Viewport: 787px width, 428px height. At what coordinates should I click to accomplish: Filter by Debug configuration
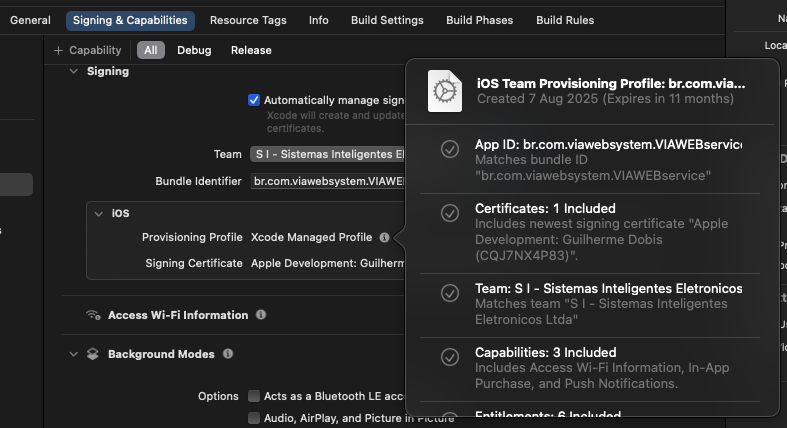click(194, 50)
